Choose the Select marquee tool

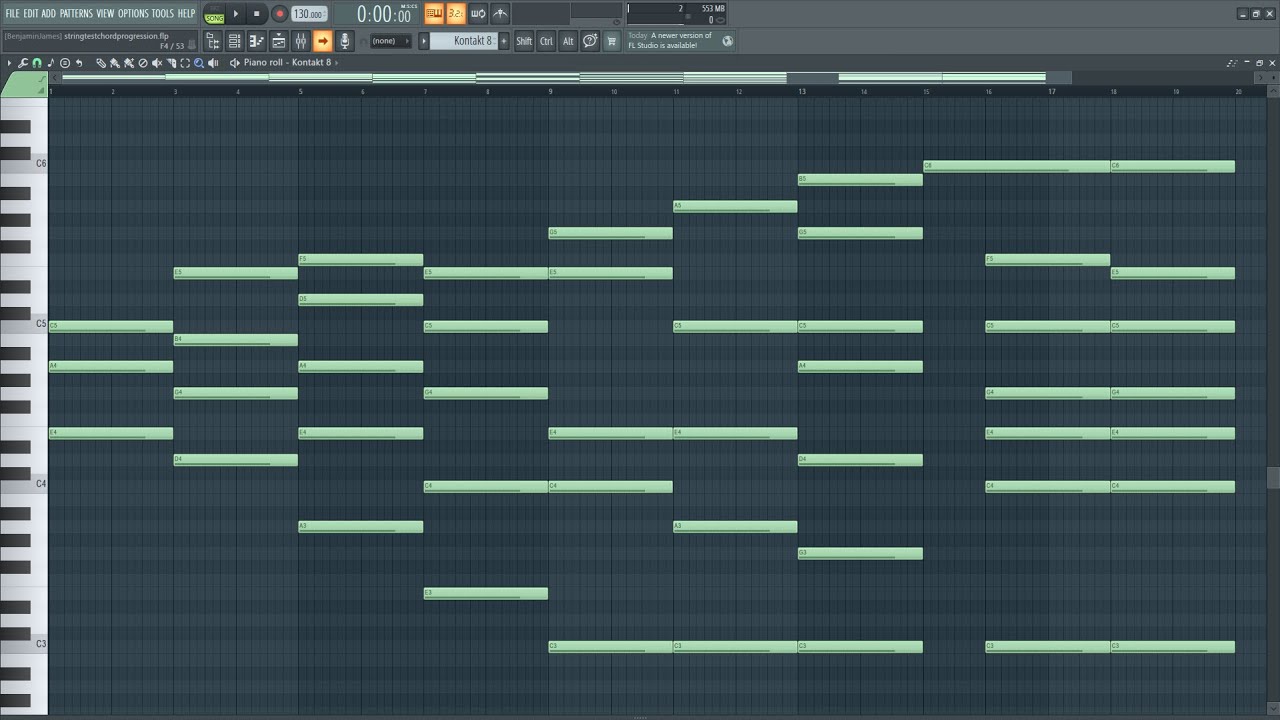(185, 63)
